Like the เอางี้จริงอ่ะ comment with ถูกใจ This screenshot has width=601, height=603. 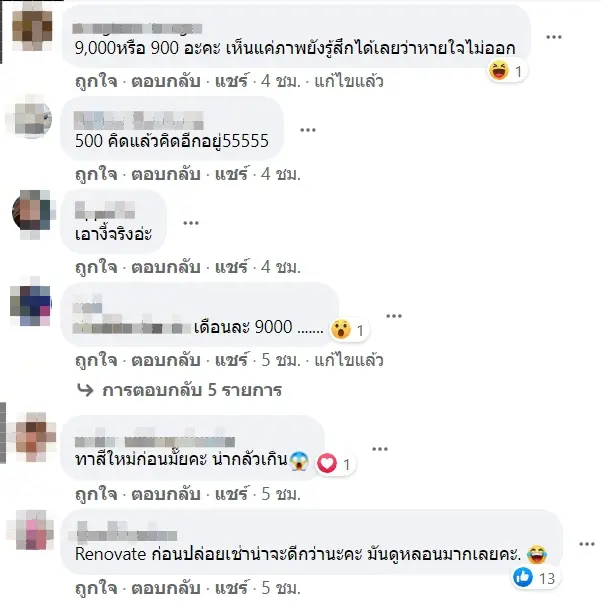pyautogui.click(x=96, y=267)
